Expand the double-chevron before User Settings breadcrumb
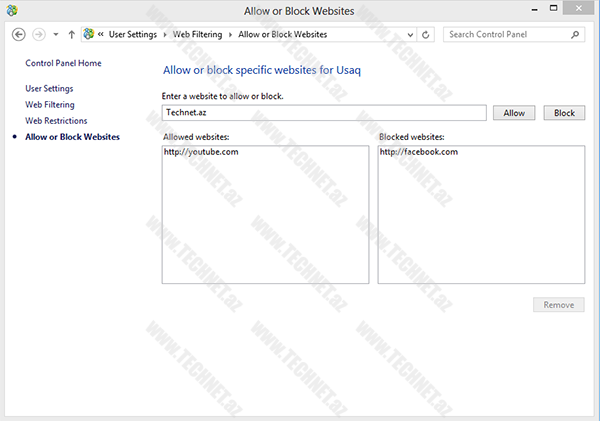 (101, 34)
